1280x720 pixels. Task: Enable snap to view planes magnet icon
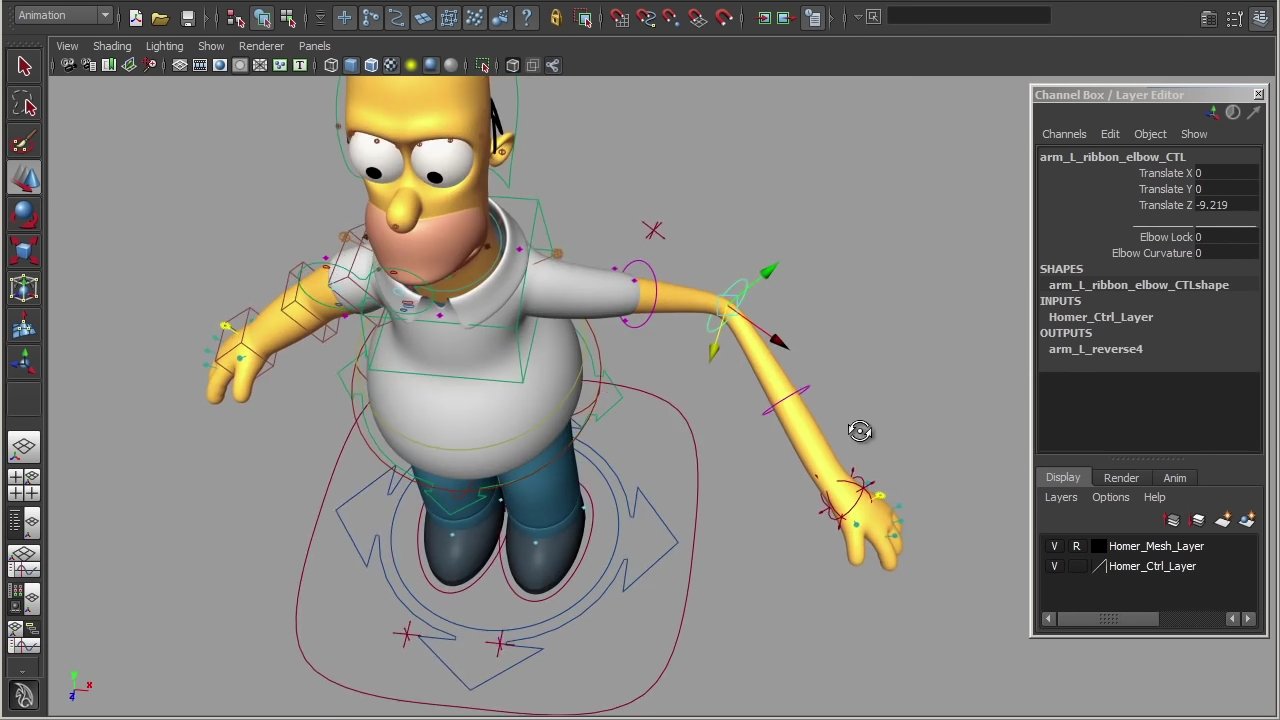[698, 17]
